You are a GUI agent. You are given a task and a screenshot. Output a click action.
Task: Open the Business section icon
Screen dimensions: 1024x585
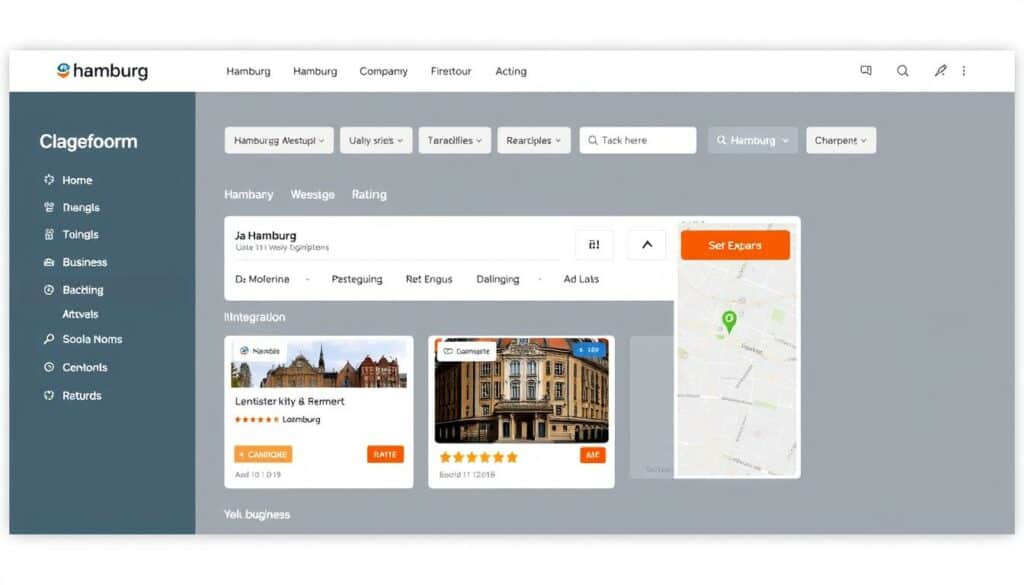pyautogui.click(x=49, y=261)
